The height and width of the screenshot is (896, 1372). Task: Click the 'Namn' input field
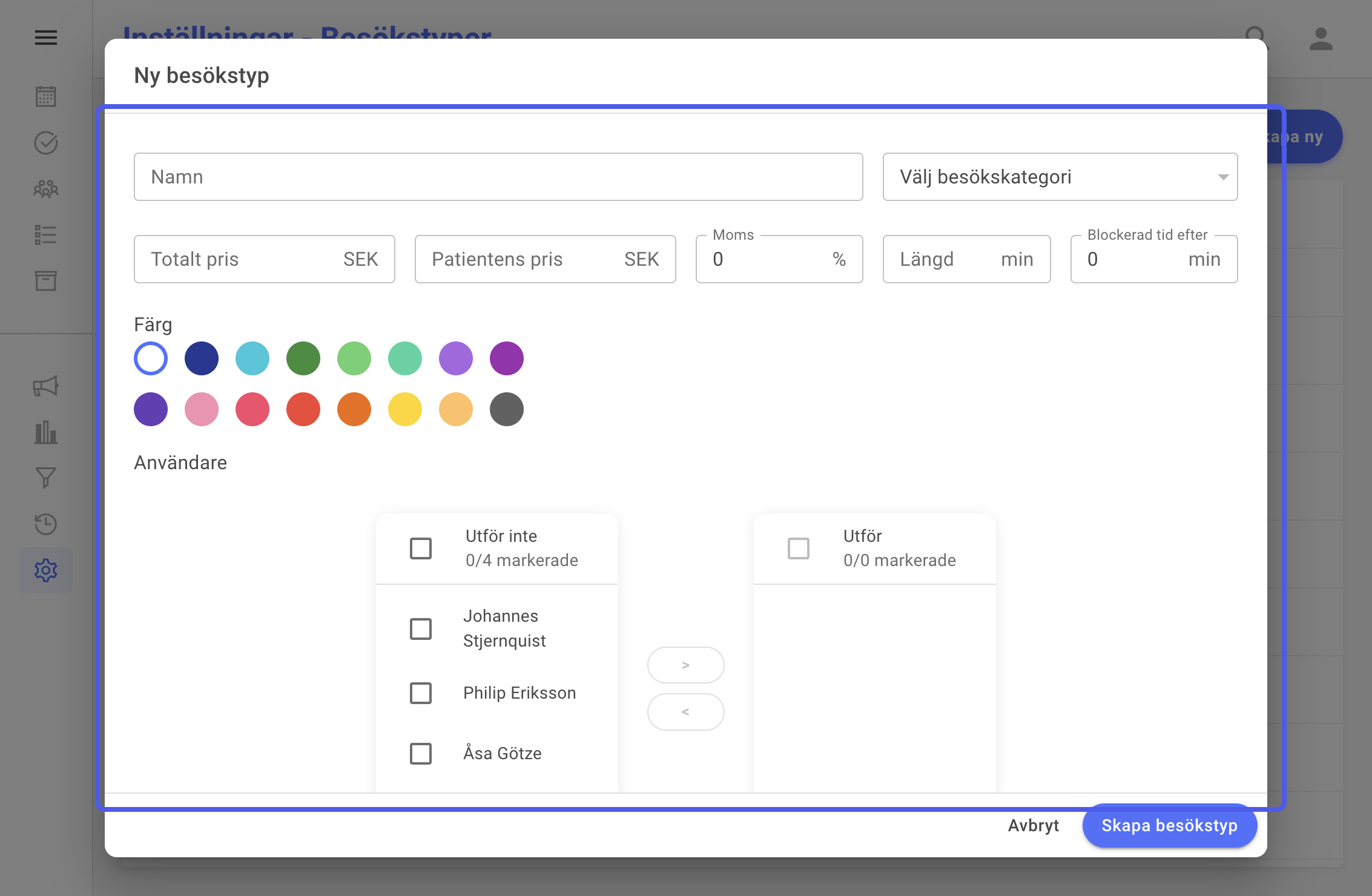pyautogui.click(x=498, y=177)
